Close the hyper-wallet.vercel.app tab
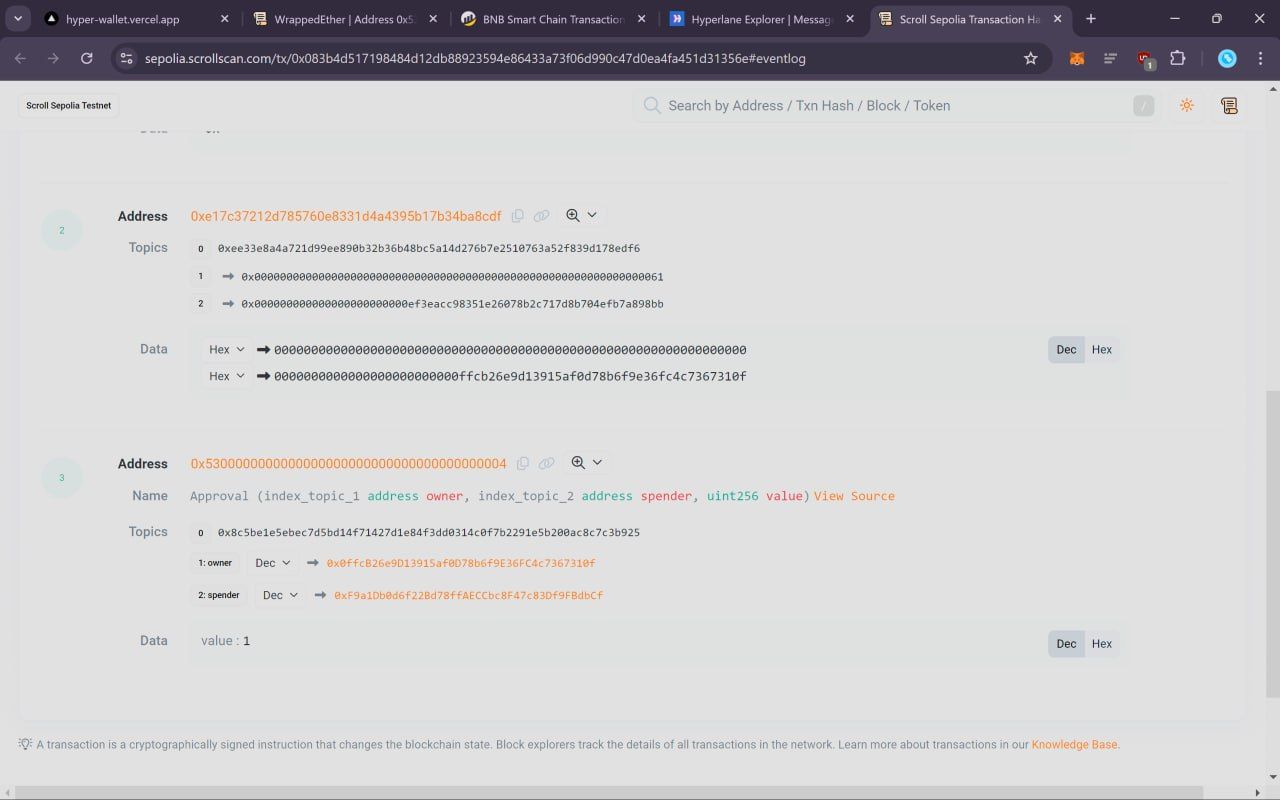Screen dimensions: 1280x800 click(224, 19)
